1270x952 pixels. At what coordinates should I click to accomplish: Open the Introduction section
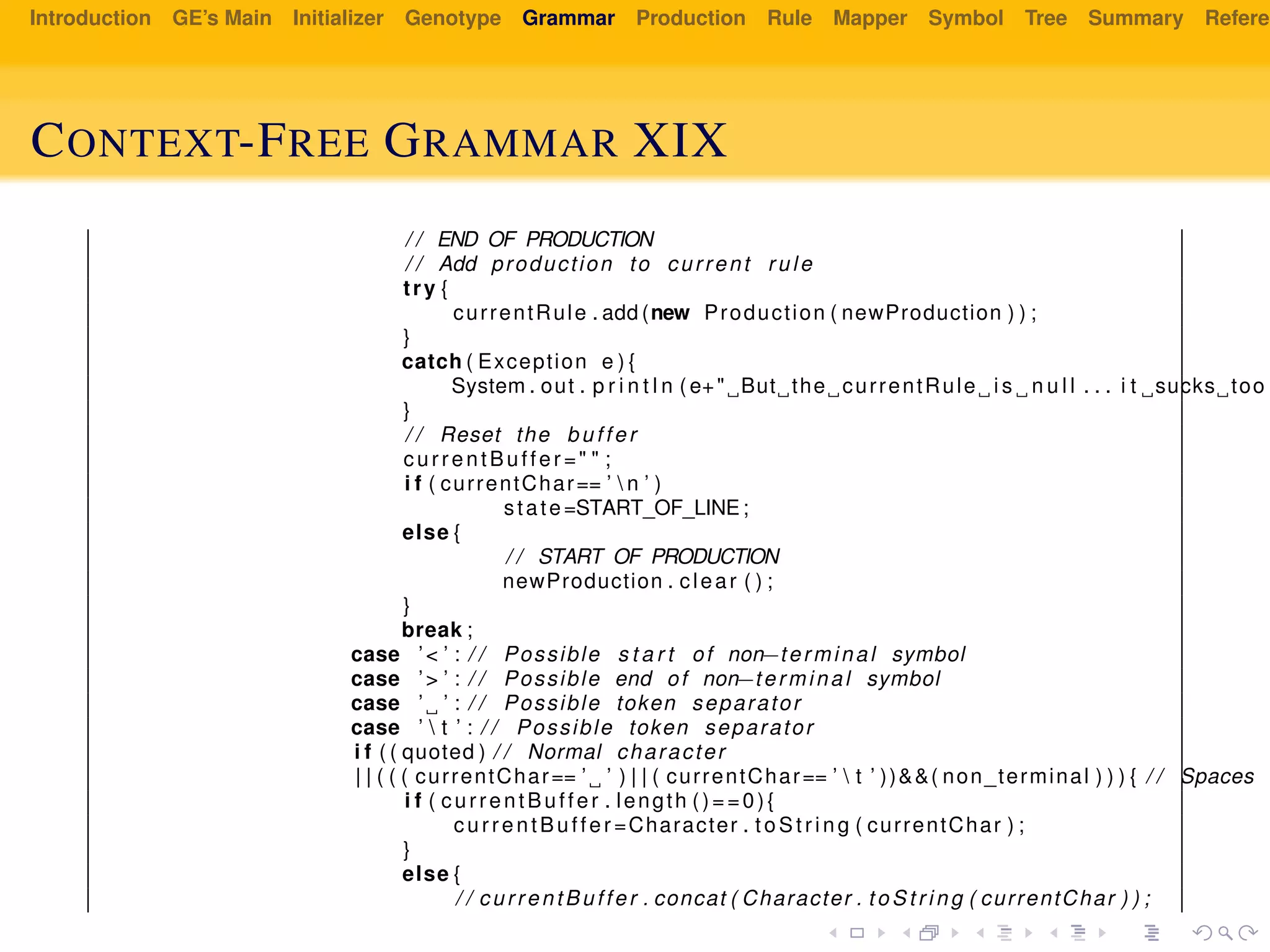[90, 18]
